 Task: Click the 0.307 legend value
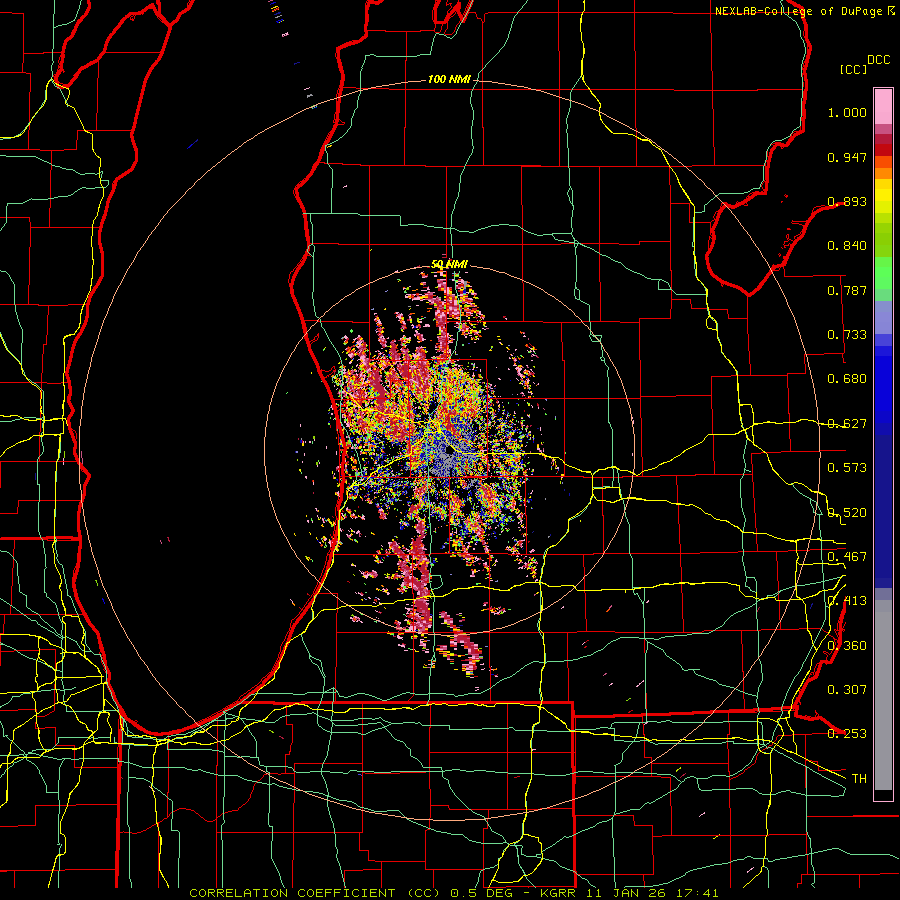pyautogui.click(x=847, y=690)
